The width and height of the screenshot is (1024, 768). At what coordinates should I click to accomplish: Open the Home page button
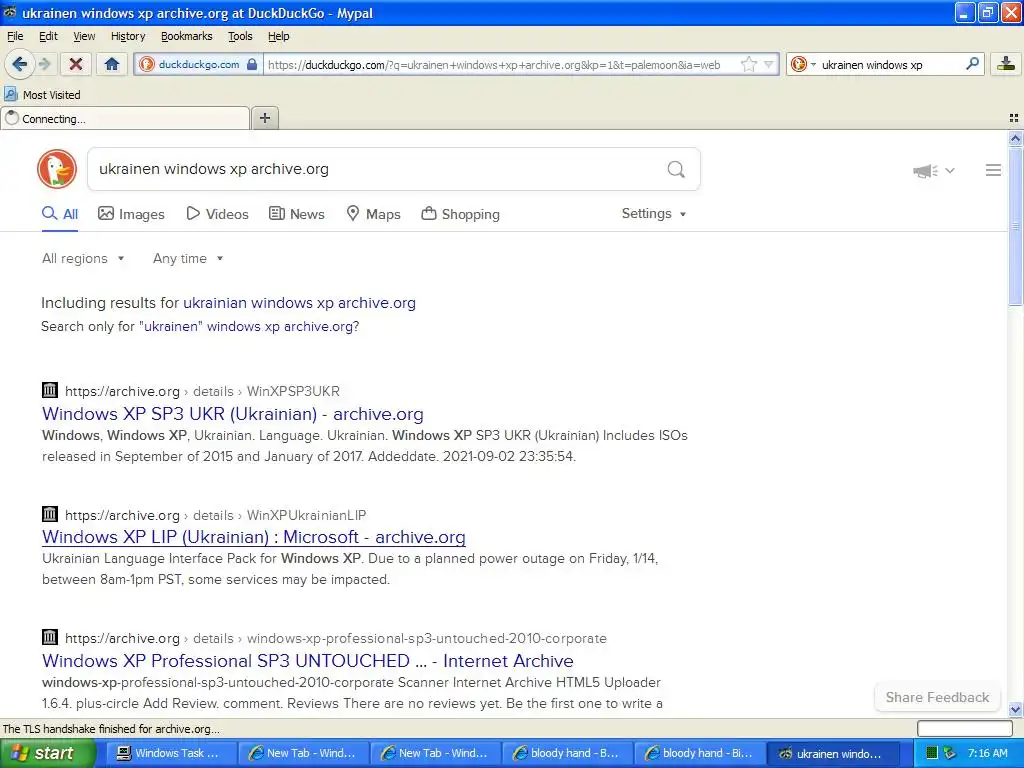(x=112, y=64)
